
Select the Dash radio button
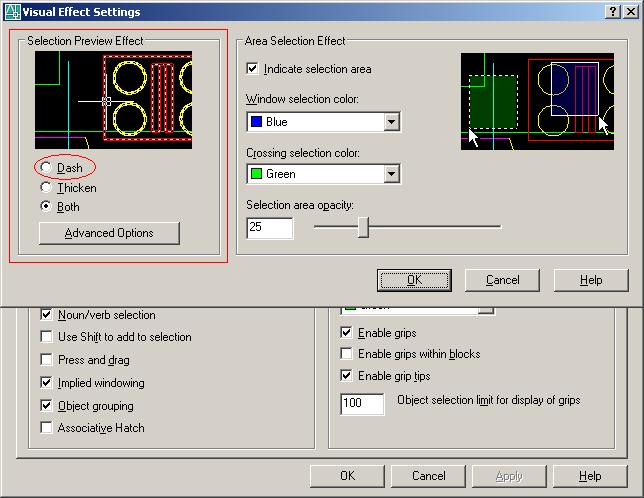point(46,168)
